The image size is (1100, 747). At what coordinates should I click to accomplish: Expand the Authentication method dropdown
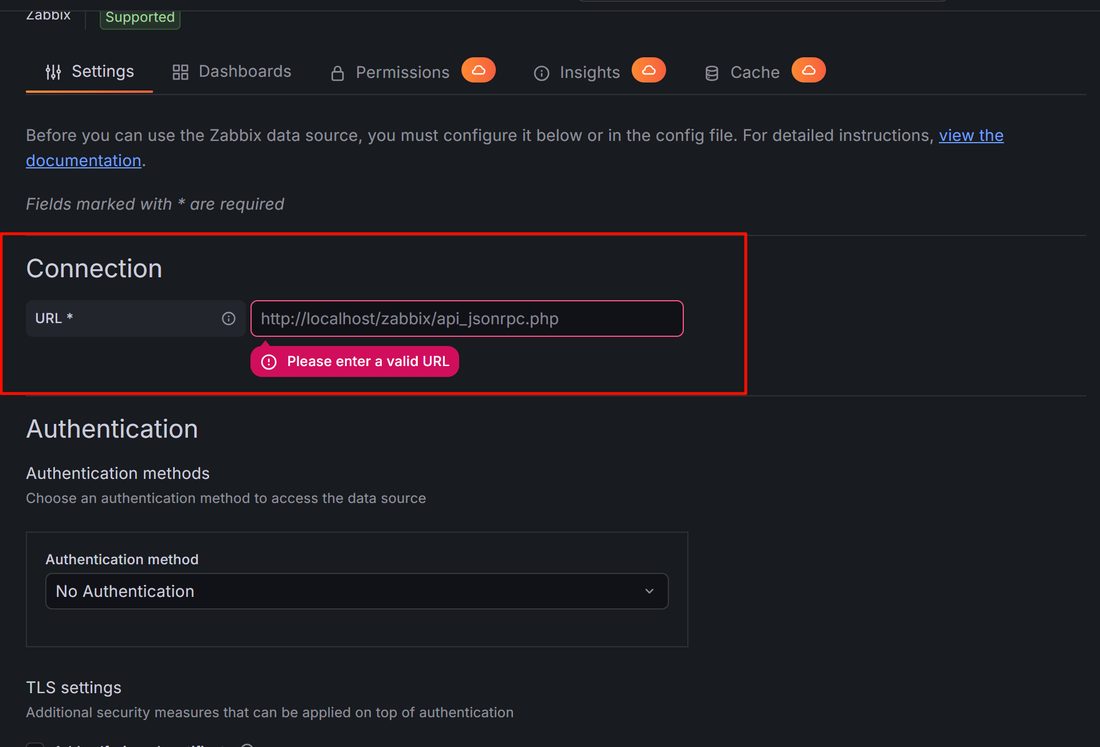point(356,591)
